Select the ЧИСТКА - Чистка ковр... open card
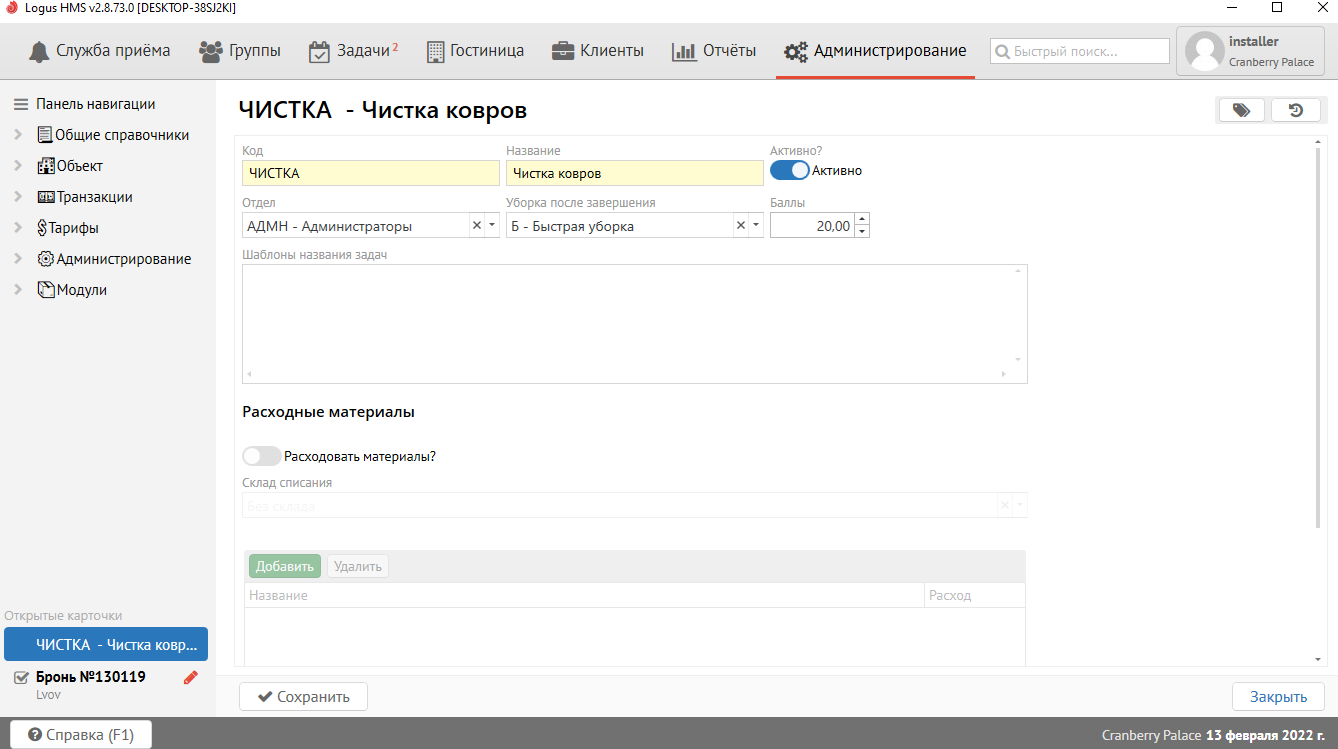1338x749 pixels. (x=106, y=644)
